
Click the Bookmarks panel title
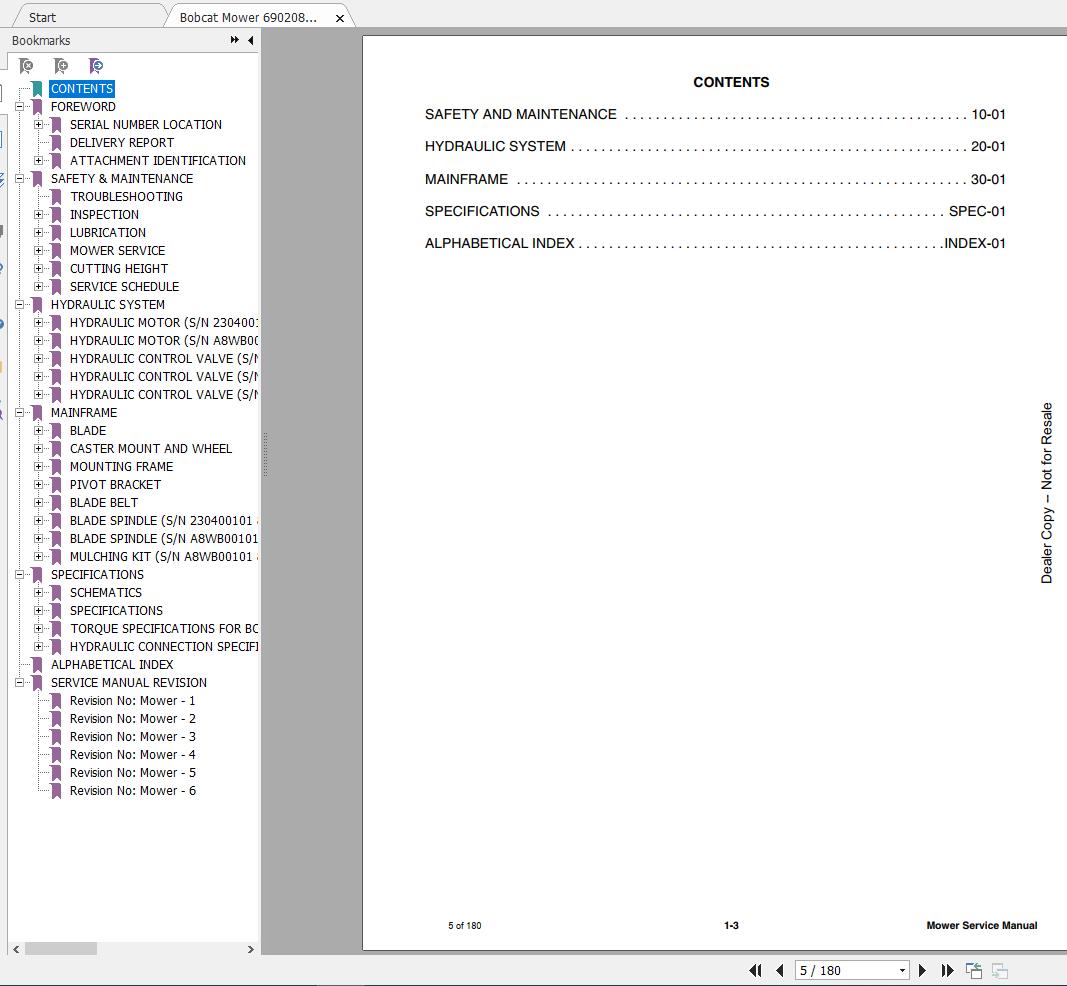pyautogui.click(x=41, y=40)
